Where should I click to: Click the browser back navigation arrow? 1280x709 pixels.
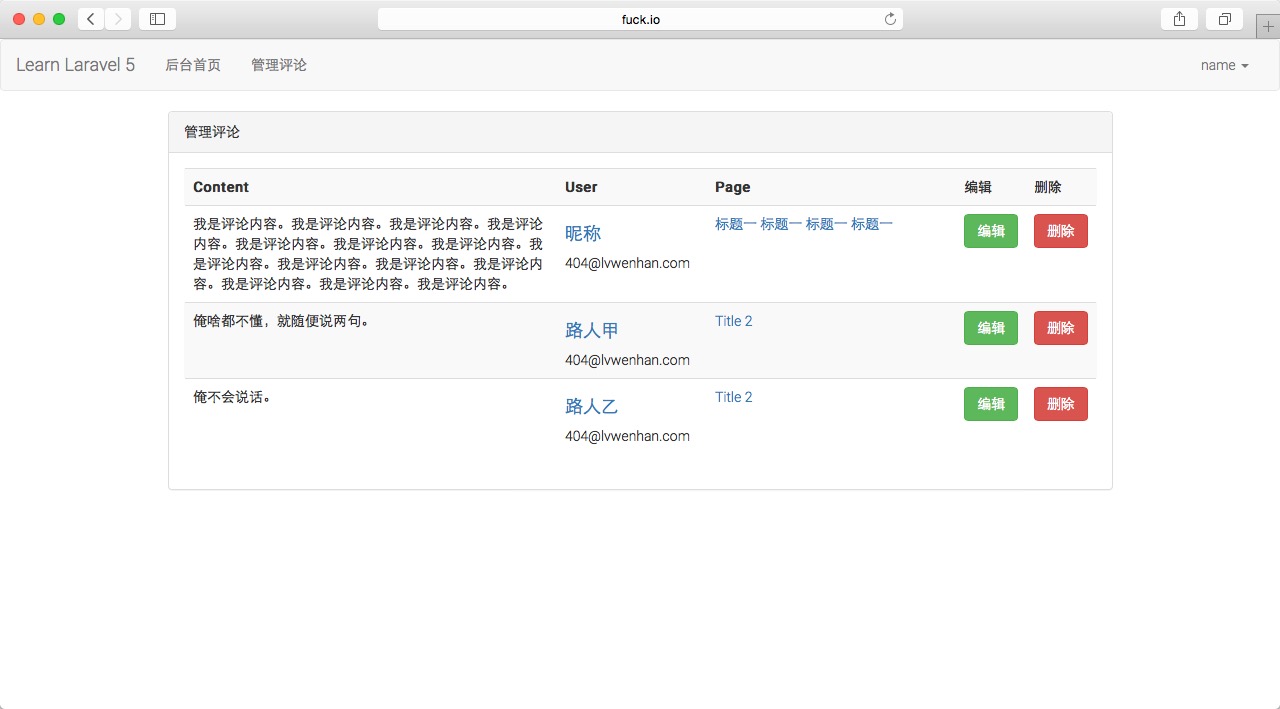(x=89, y=18)
